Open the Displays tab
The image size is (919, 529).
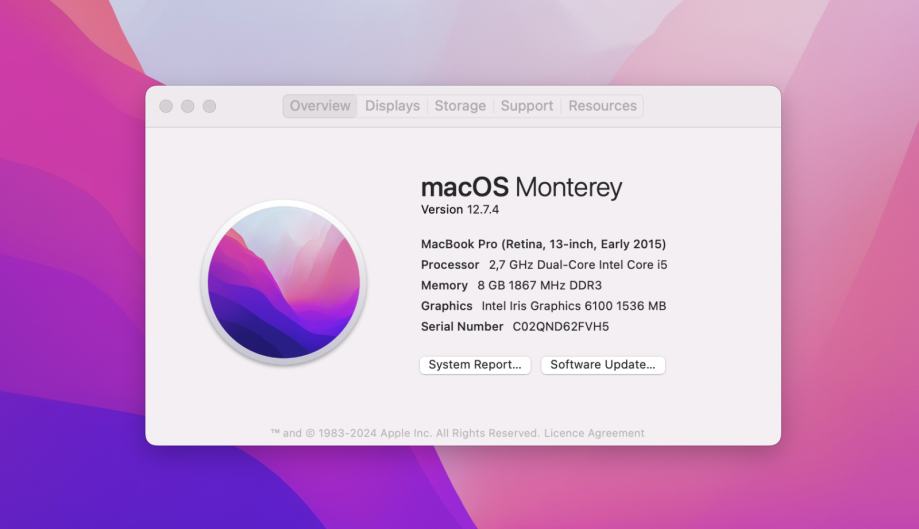click(x=392, y=106)
